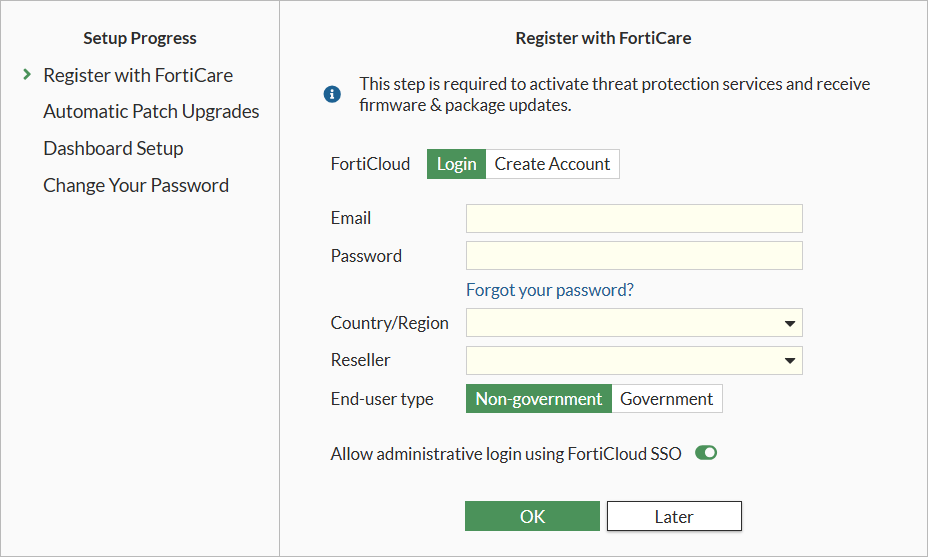This screenshot has height=557, width=928.
Task: Open the Change Your Password step
Action: [136, 185]
